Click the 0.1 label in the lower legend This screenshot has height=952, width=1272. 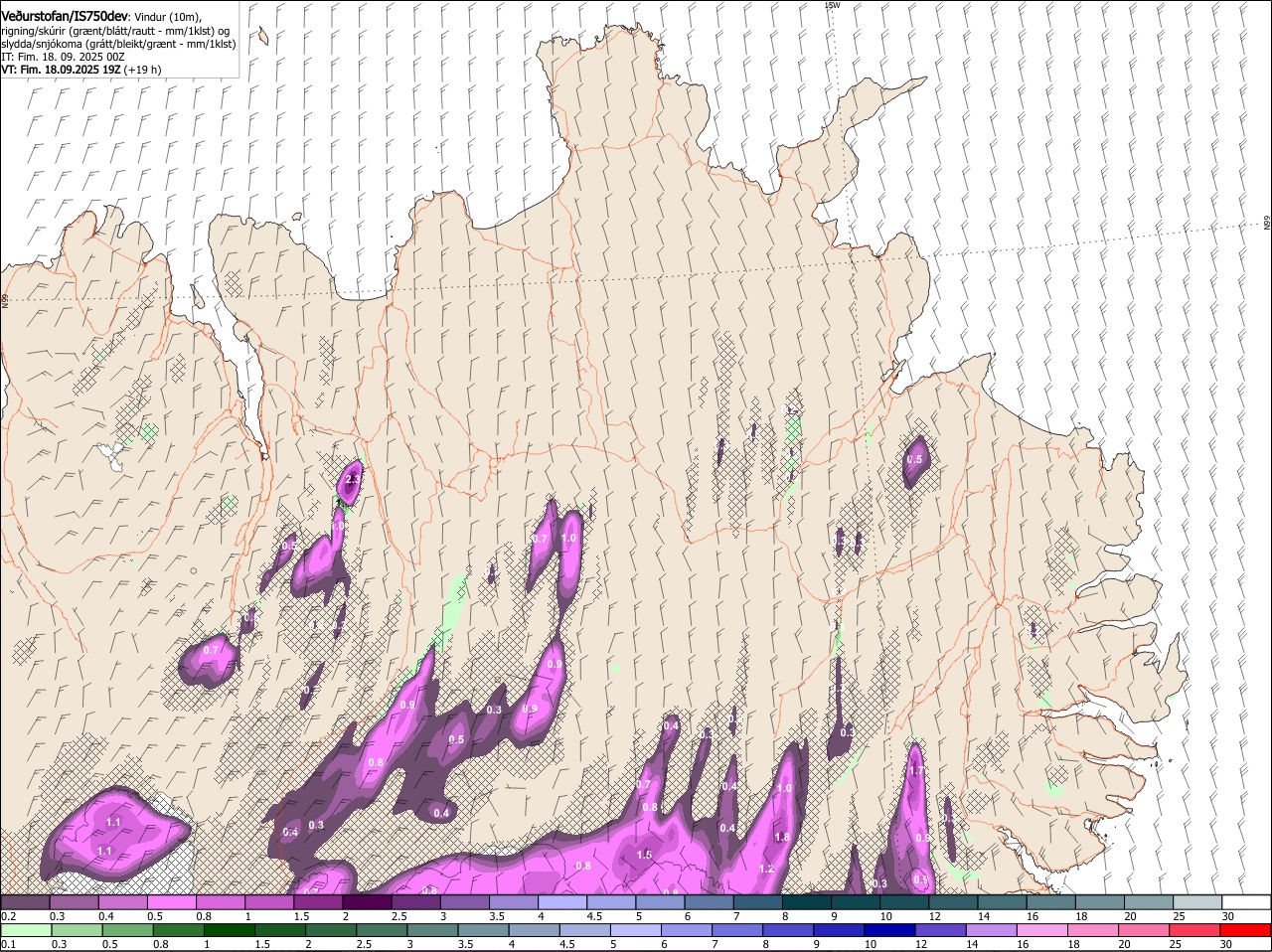8,944
